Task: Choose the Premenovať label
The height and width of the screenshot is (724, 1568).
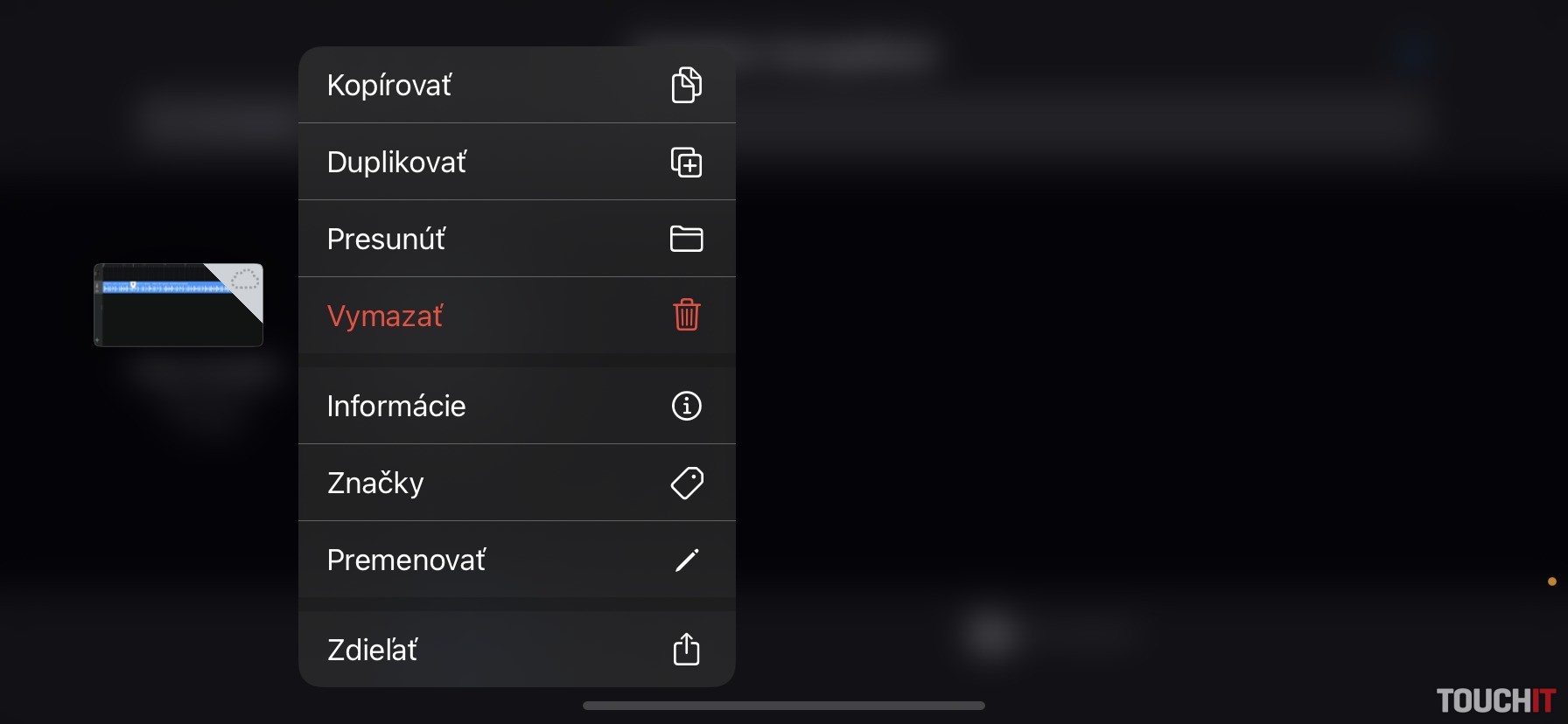Action: click(406, 560)
